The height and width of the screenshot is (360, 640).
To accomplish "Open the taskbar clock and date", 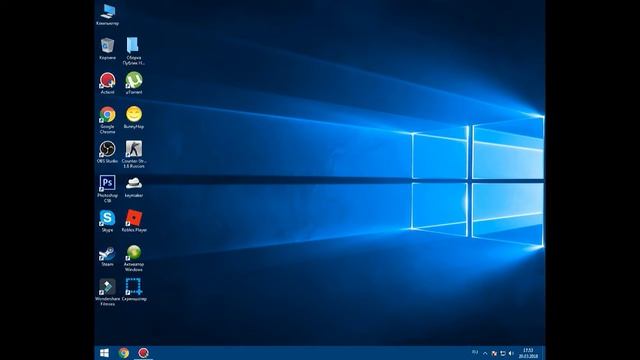I will 528,353.
